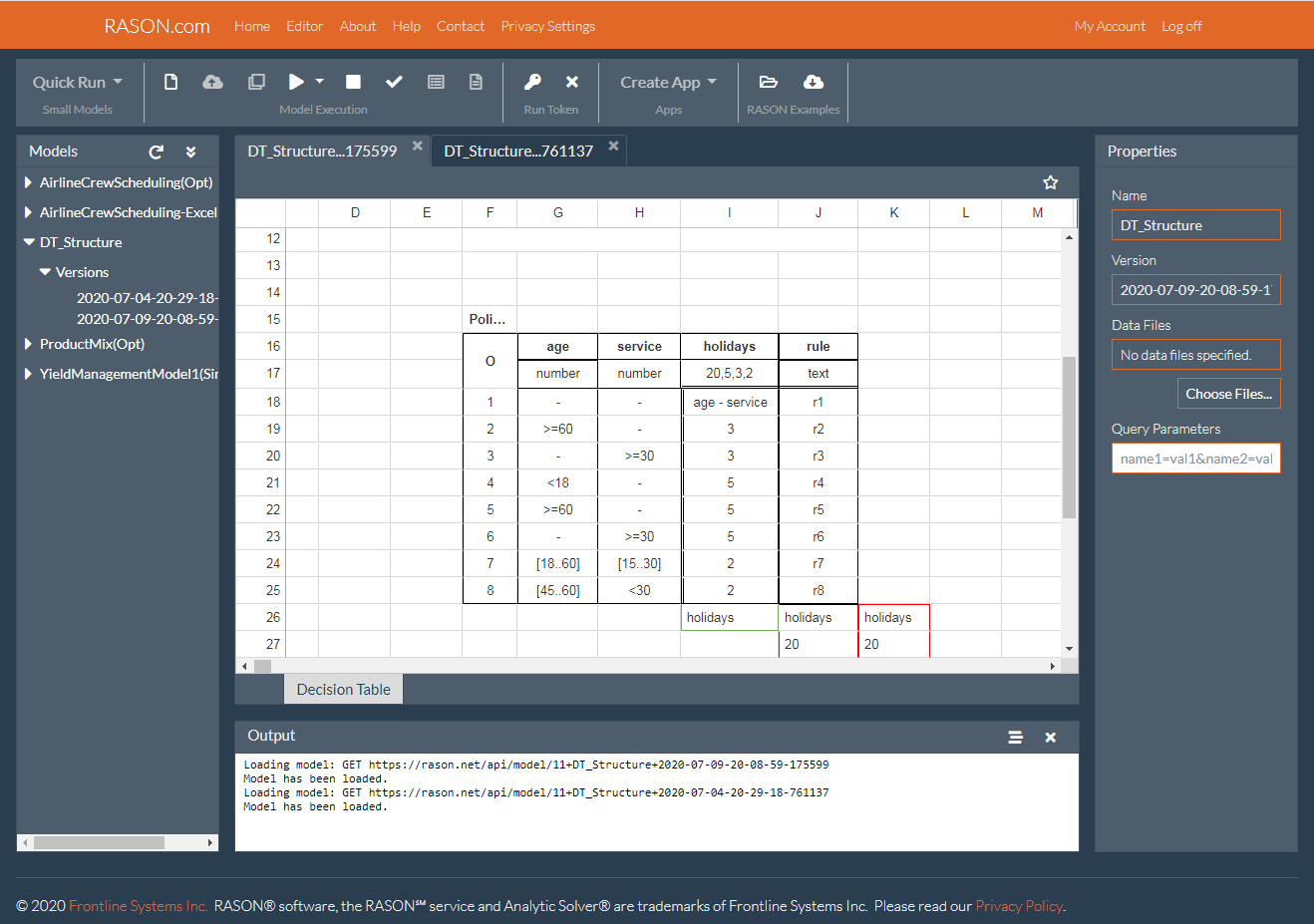Image resolution: width=1314 pixels, height=924 pixels.
Task: Open the Editor menu item
Action: 304,26
